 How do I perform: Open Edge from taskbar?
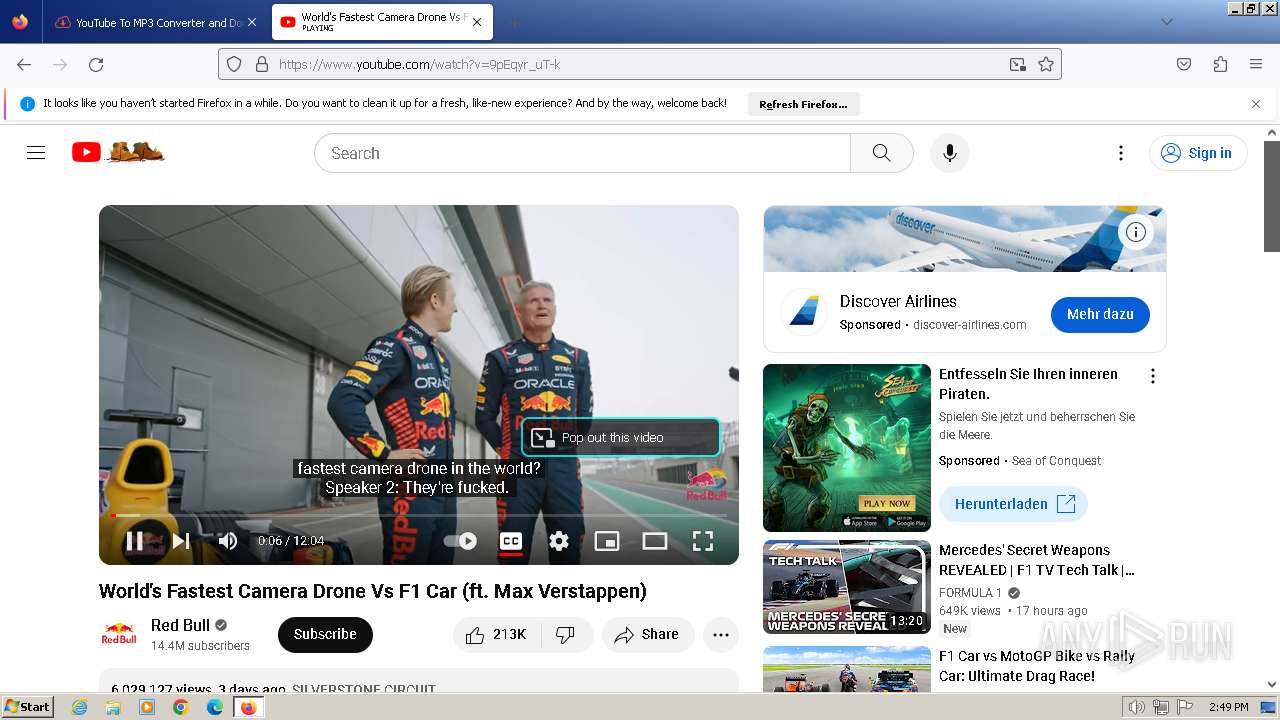[x=215, y=707]
